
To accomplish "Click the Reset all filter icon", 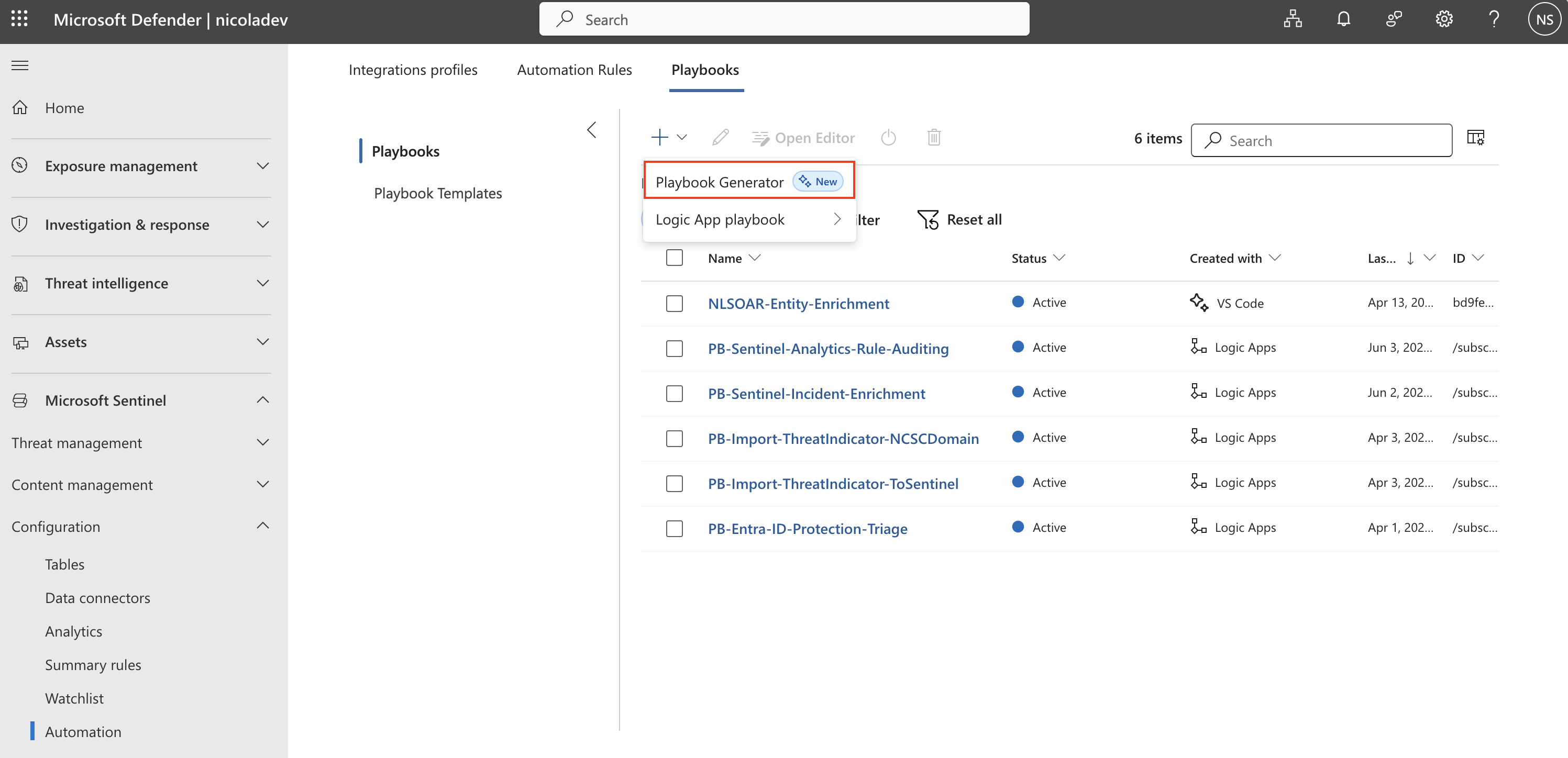I will 927,220.
